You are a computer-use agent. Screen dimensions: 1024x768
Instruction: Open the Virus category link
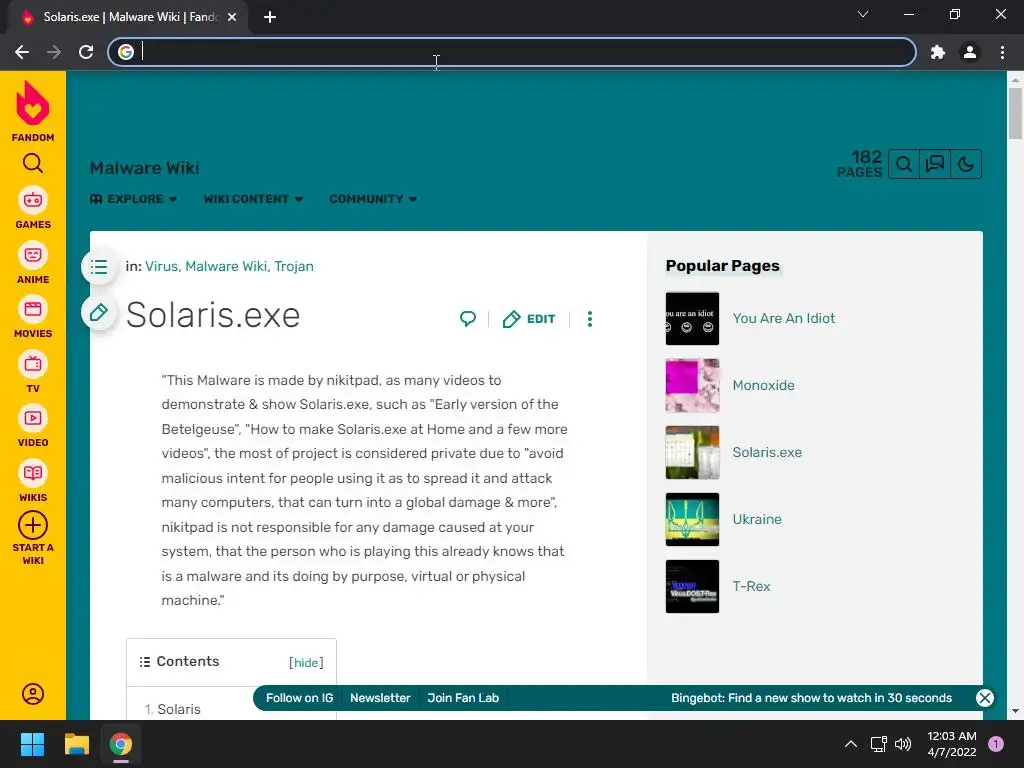click(x=161, y=266)
